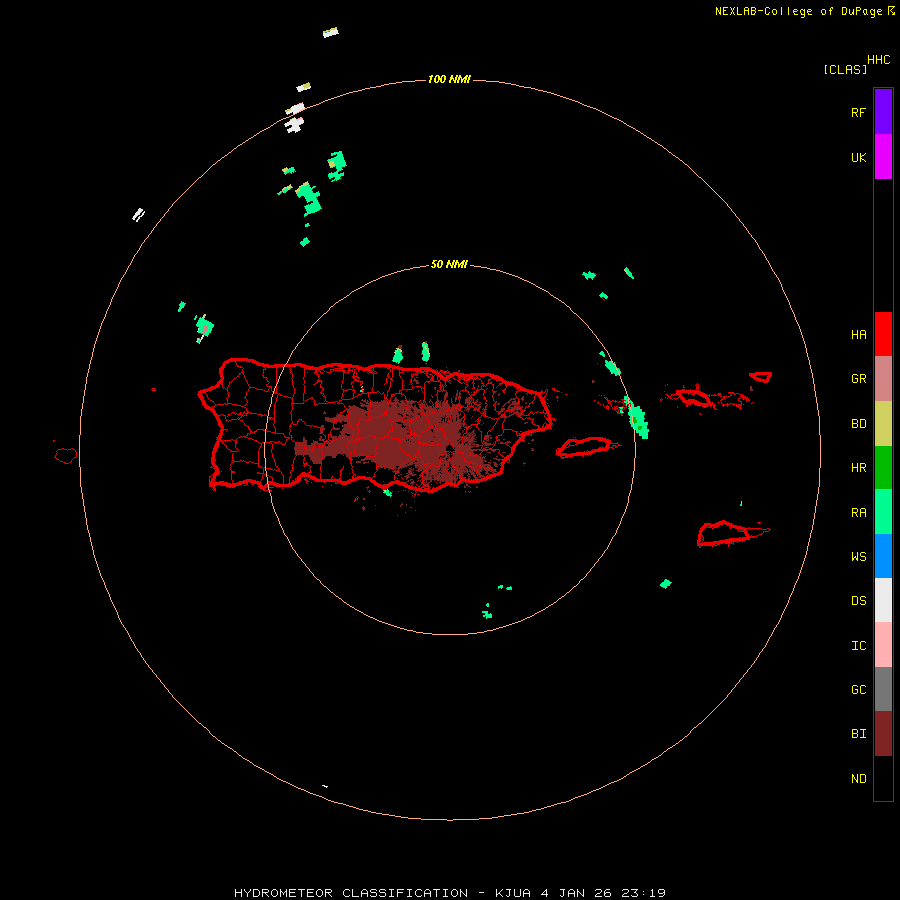Image resolution: width=900 pixels, height=900 pixels.
Task: Click the RF legend label
Action: [858, 113]
